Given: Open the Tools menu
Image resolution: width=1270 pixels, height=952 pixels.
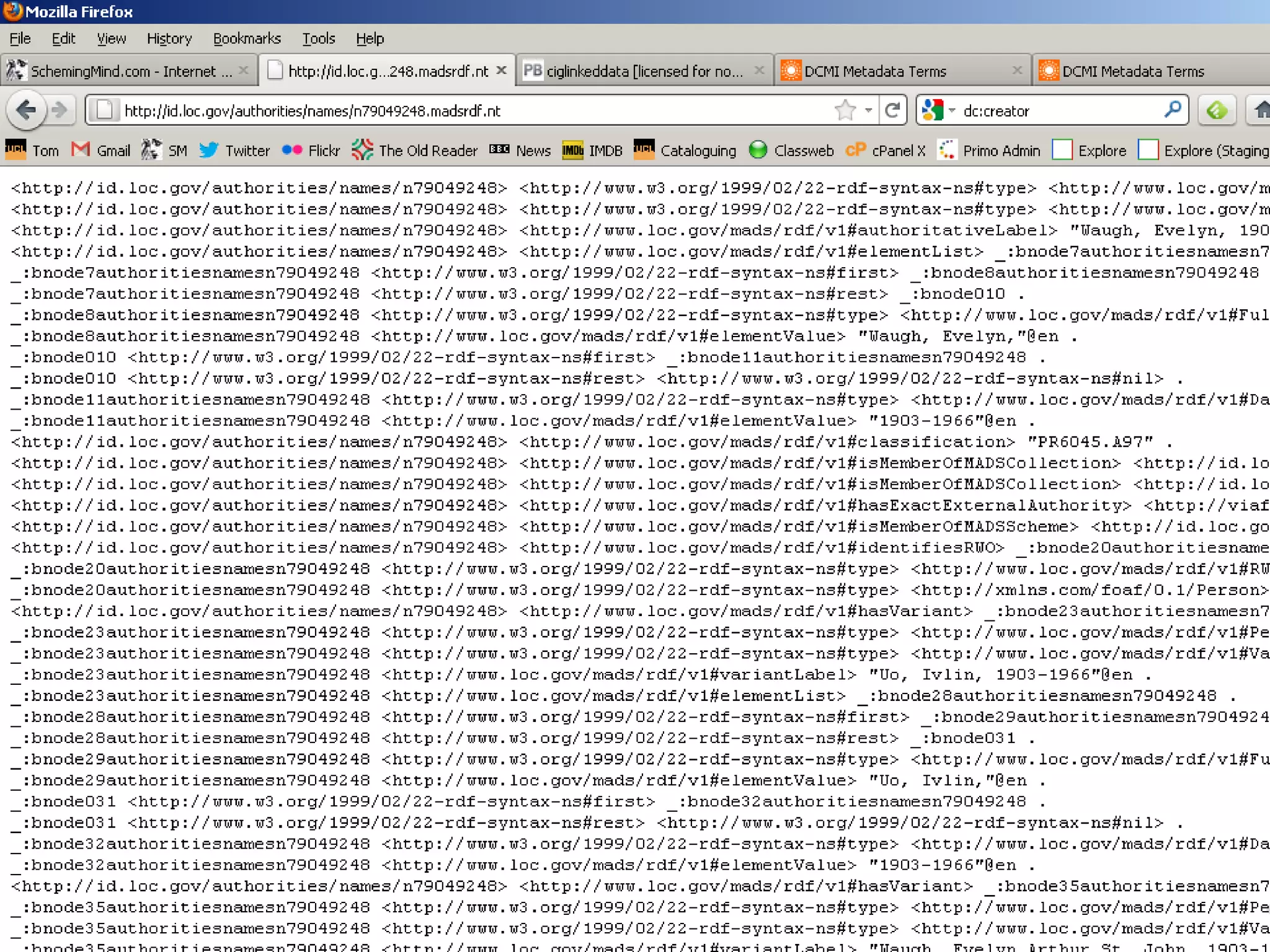Looking at the screenshot, I should coord(318,38).
